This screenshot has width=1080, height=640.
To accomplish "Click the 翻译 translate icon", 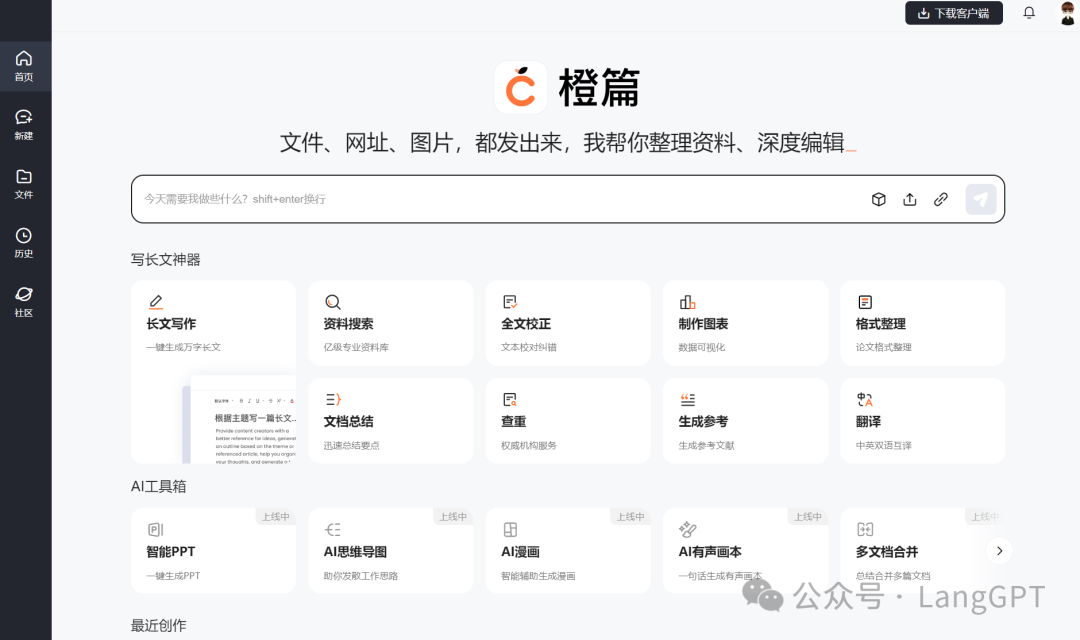I will pyautogui.click(x=865, y=400).
